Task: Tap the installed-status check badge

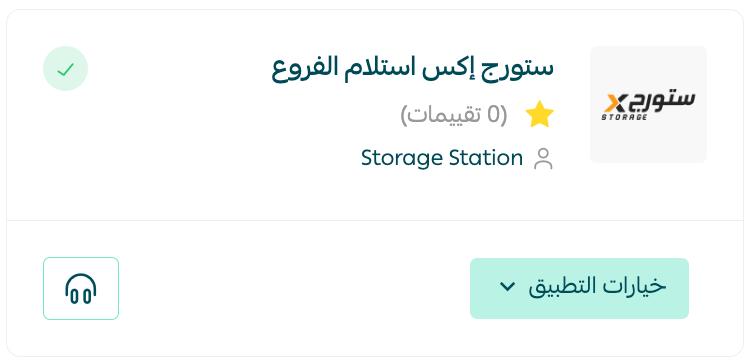Action: (x=66, y=69)
